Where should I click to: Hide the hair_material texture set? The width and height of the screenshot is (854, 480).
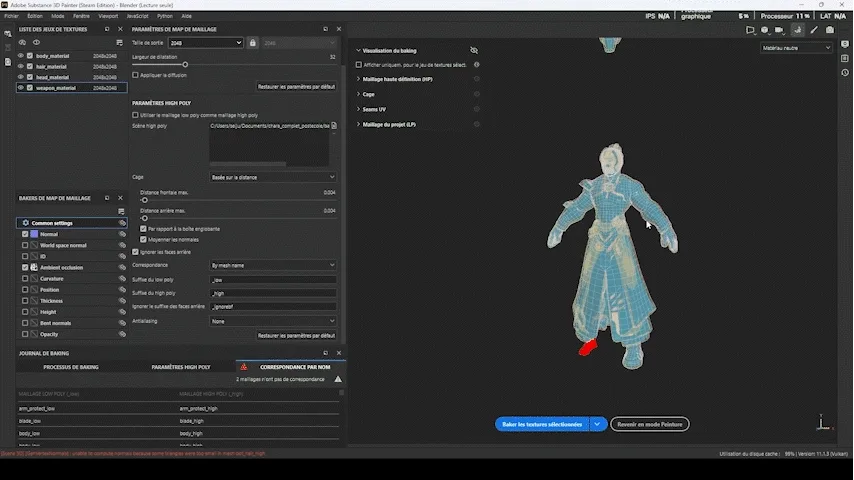click(x=20, y=66)
